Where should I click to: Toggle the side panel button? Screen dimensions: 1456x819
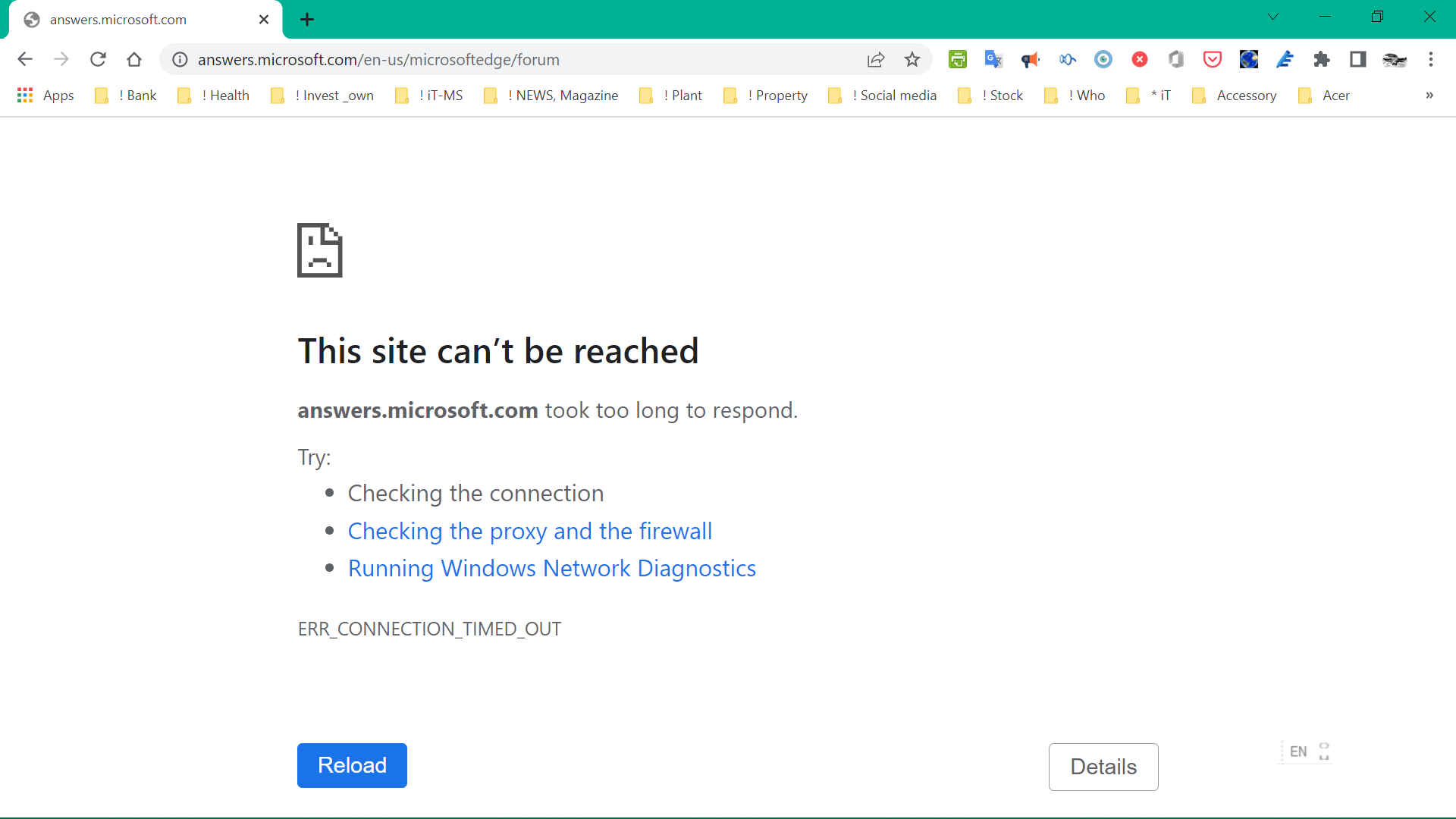[1357, 59]
